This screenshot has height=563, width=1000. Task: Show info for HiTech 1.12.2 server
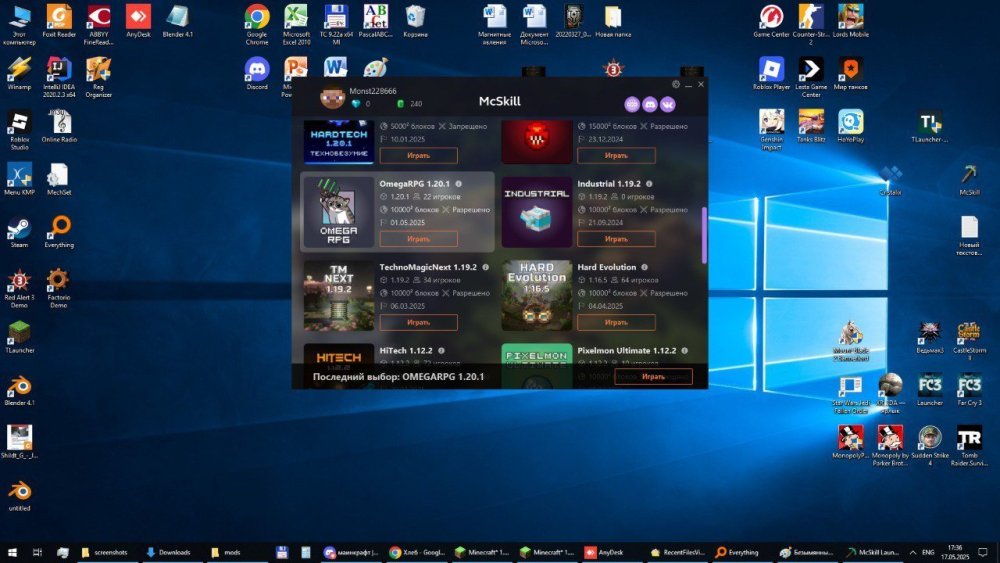pyautogui.click(x=441, y=351)
